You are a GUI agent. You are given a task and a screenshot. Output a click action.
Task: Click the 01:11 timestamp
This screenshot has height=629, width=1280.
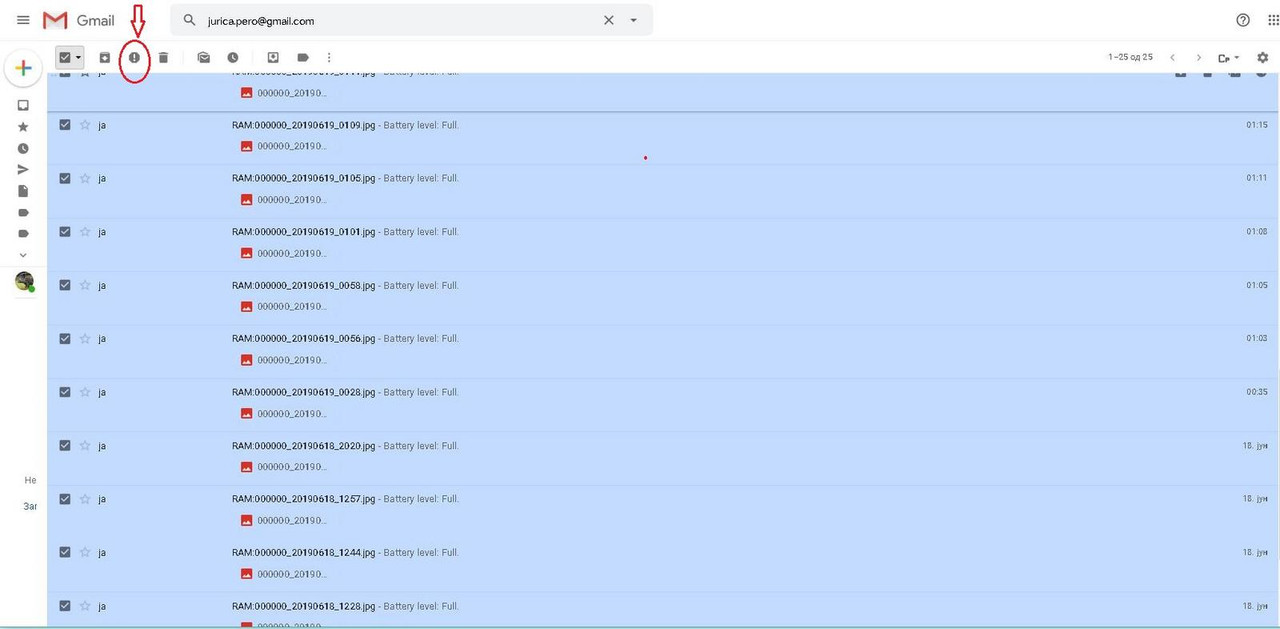pos(1257,178)
